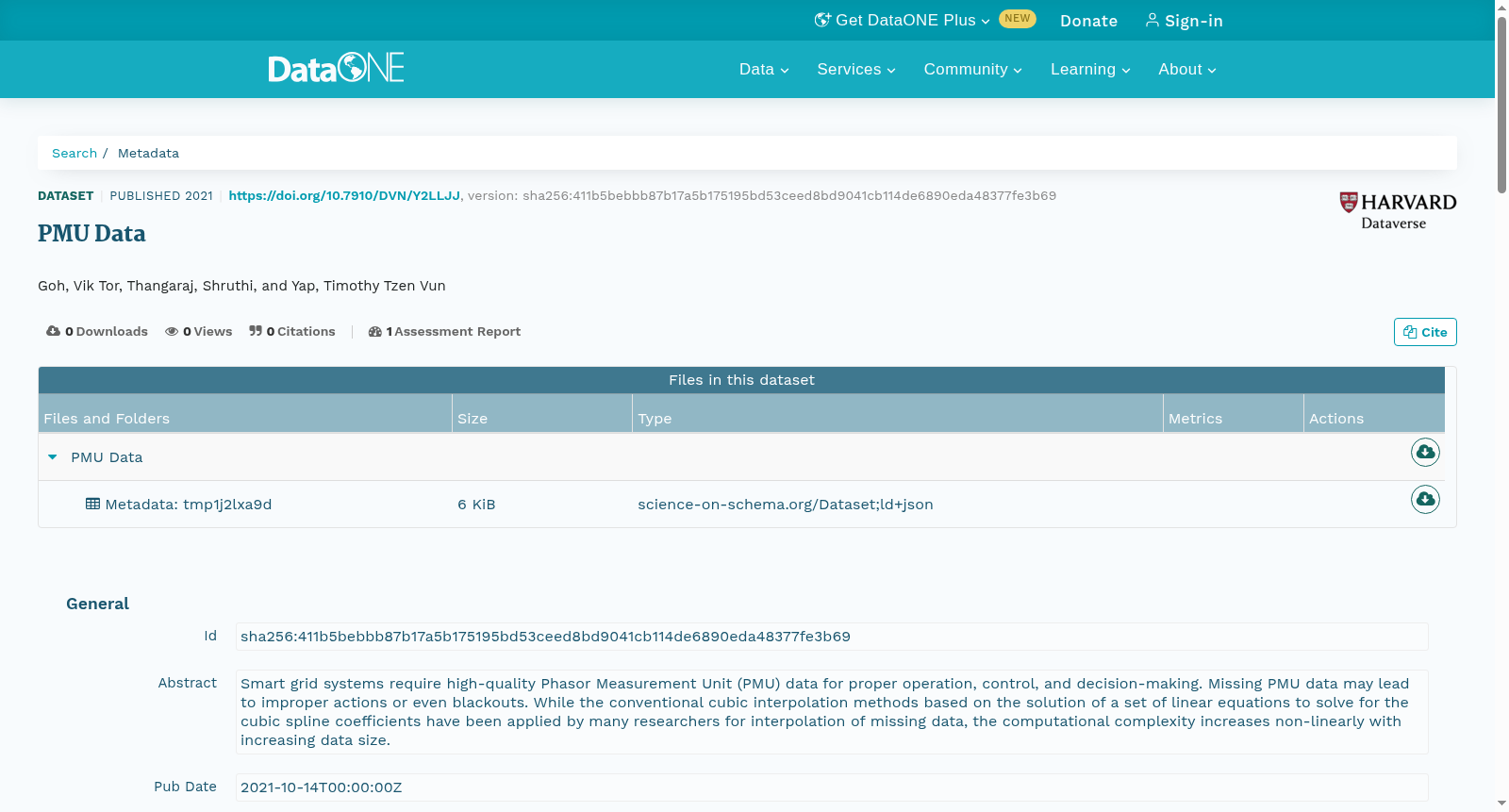Click the Sign-in user icon
Viewport: 1509px width, 812px height.
[x=1152, y=20]
